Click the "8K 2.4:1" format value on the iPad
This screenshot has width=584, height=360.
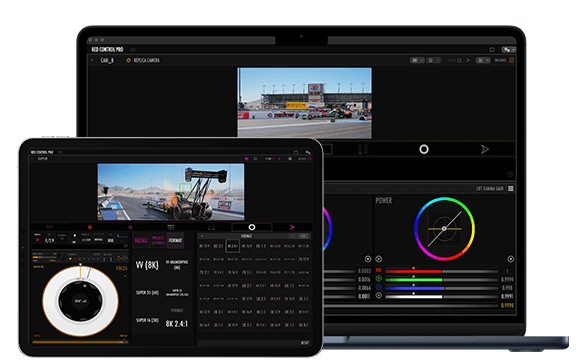[x=177, y=324]
